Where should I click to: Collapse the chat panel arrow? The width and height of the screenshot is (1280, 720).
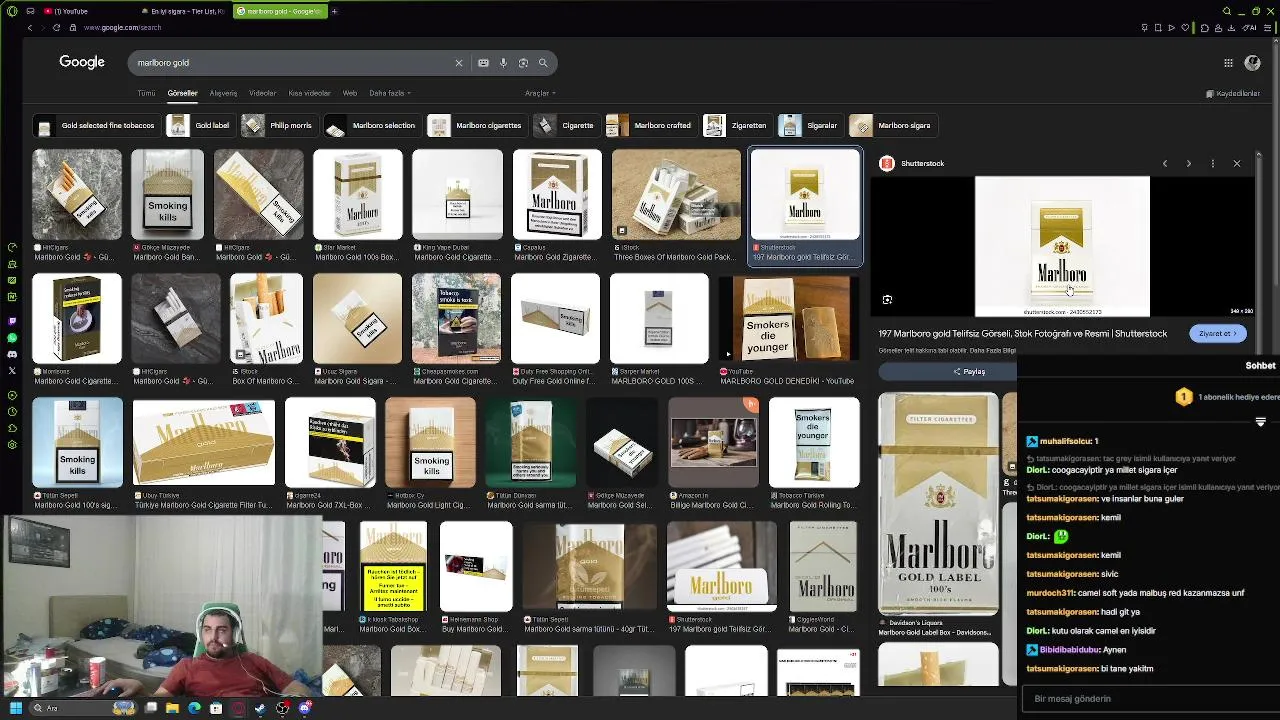[1260, 422]
